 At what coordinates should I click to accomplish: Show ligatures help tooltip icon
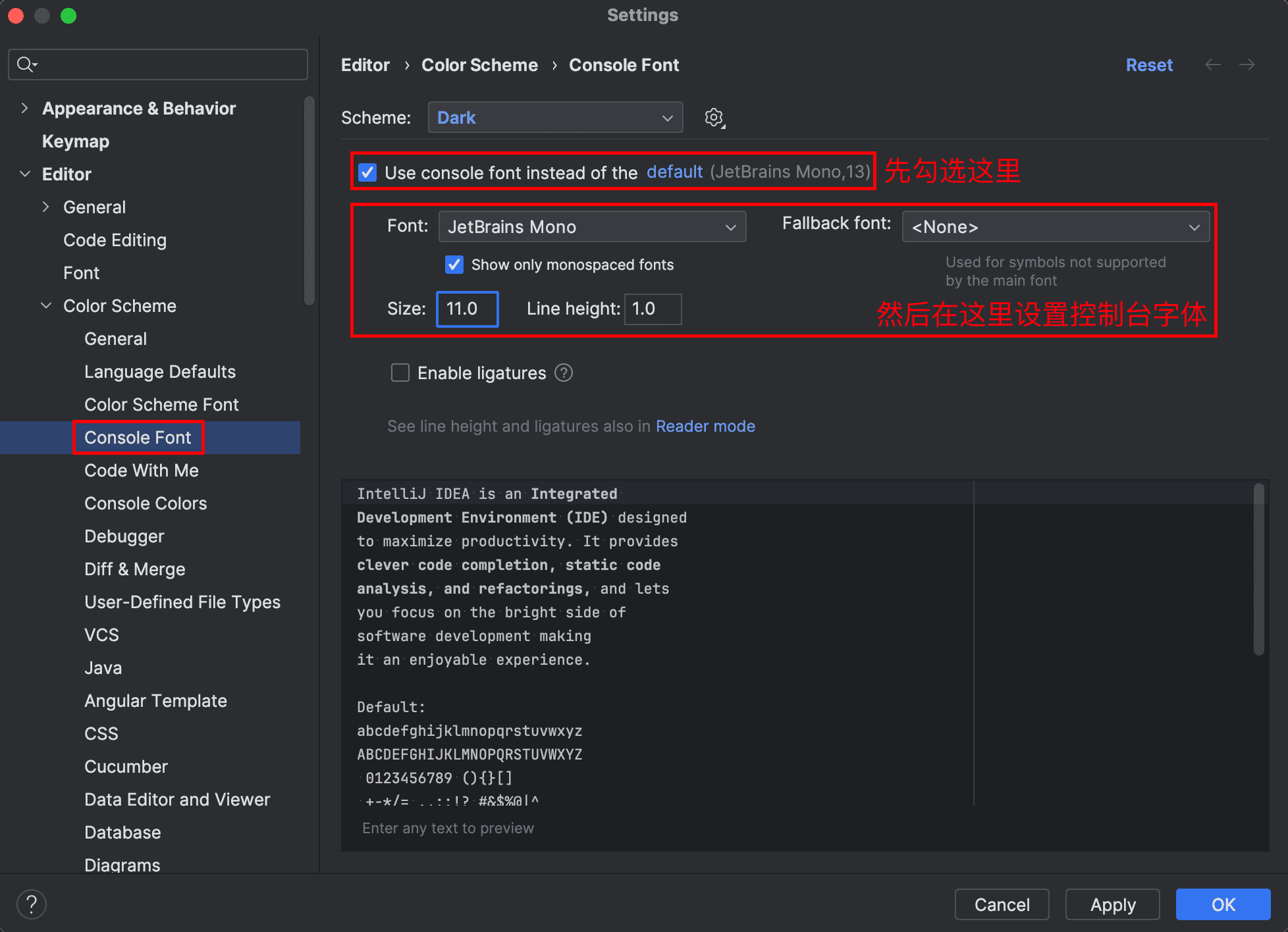pos(564,373)
